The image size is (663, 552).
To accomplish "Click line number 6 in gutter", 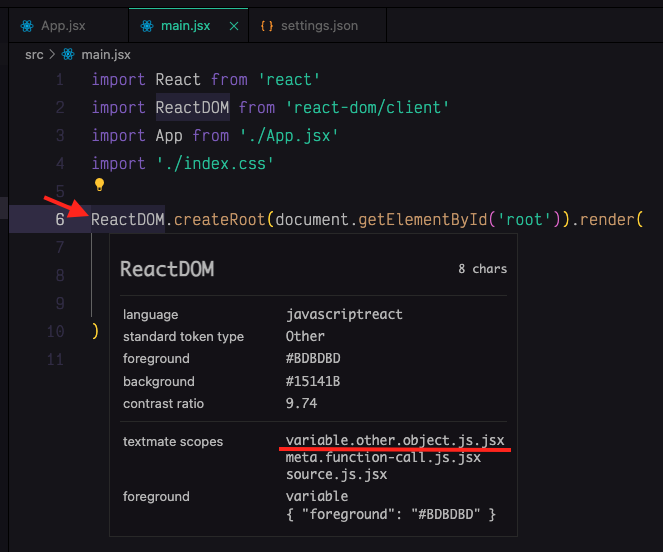I will (60, 219).
